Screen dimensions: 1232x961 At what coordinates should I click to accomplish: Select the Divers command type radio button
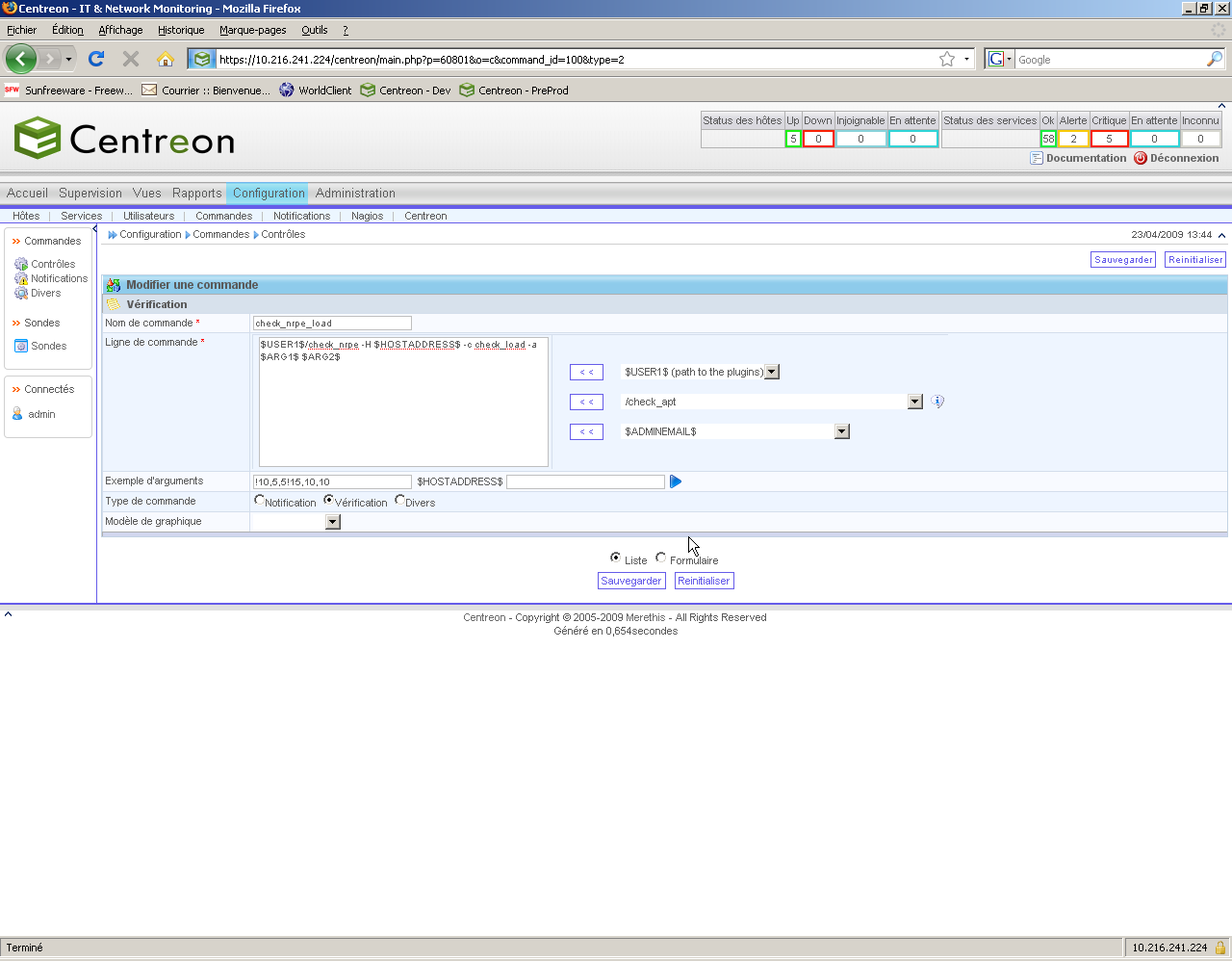399,500
